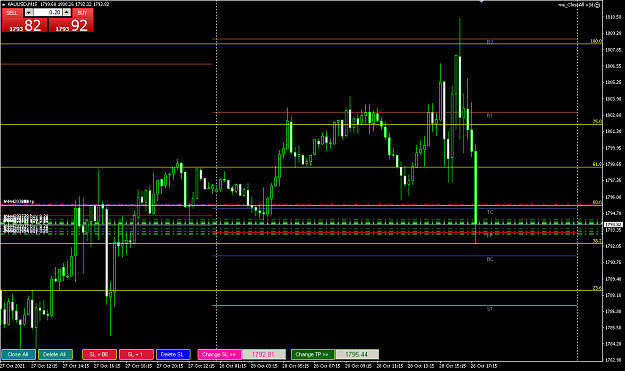Click the 23.6 Fibonacci level label
This screenshot has height=371, width=625.
pyautogui.click(x=597, y=288)
